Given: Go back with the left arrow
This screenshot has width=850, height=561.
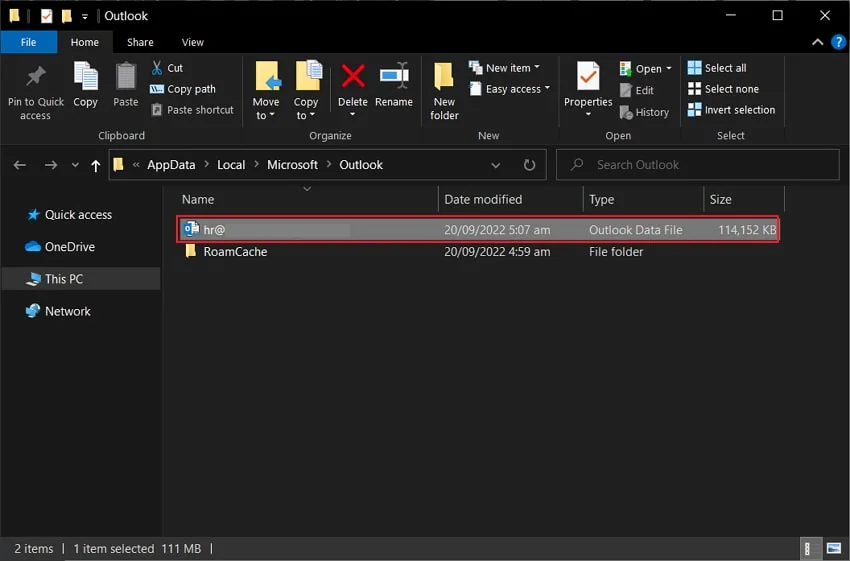Looking at the screenshot, I should (20, 165).
